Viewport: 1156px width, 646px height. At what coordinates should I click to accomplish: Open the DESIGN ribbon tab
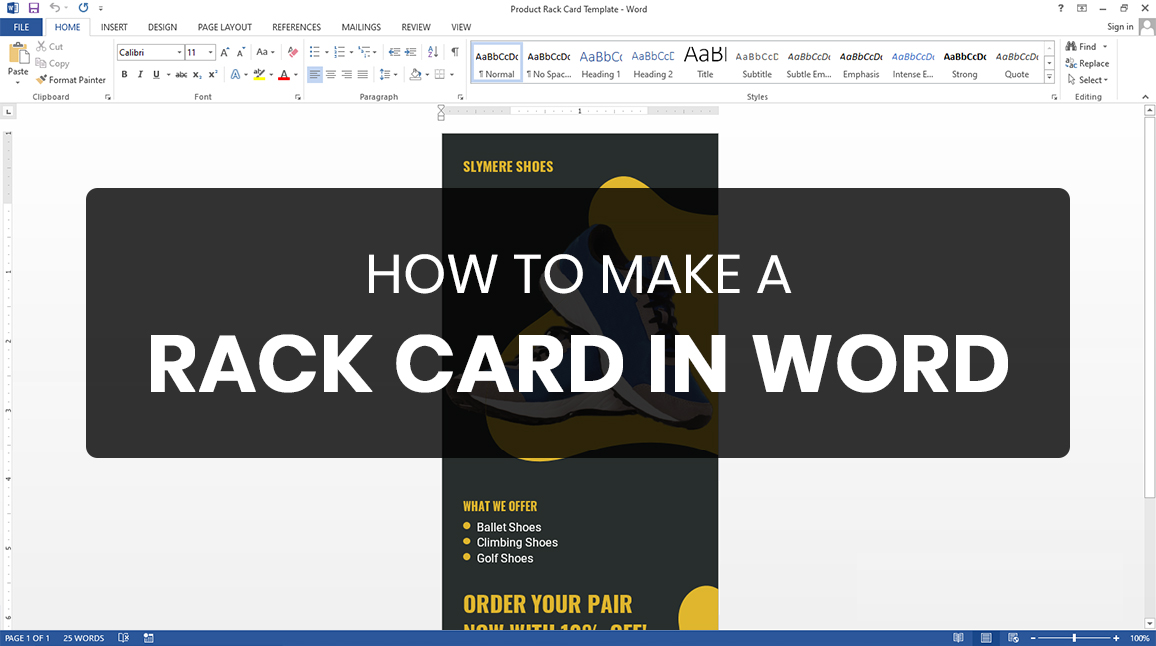point(161,27)
